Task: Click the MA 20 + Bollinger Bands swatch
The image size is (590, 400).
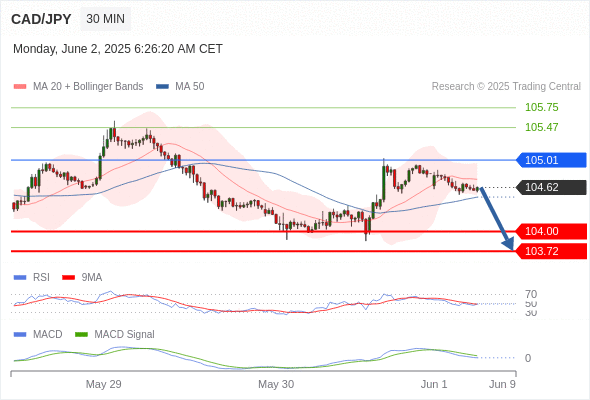Action: [20, 87]
